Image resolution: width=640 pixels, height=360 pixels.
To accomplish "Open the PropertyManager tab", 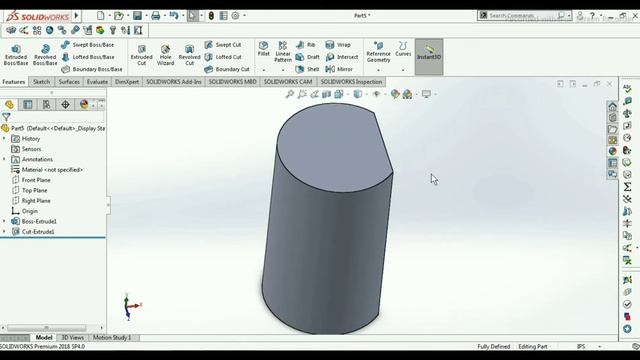I will point(28,105).
